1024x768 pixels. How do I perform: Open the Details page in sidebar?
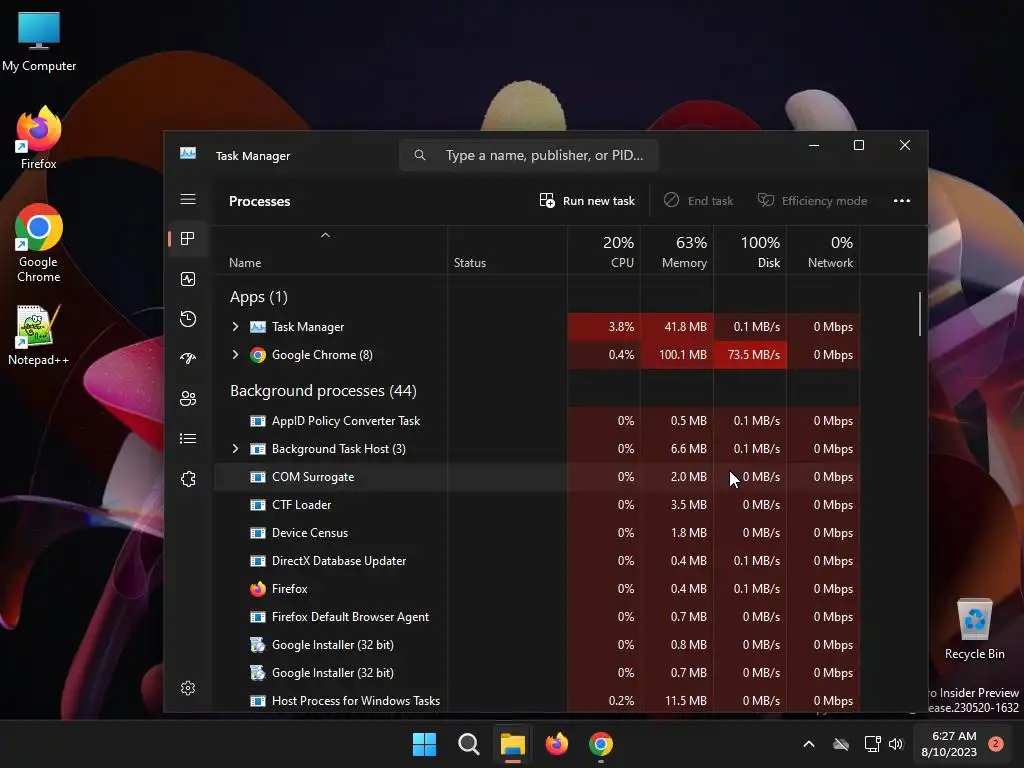[x=188, y=438]
